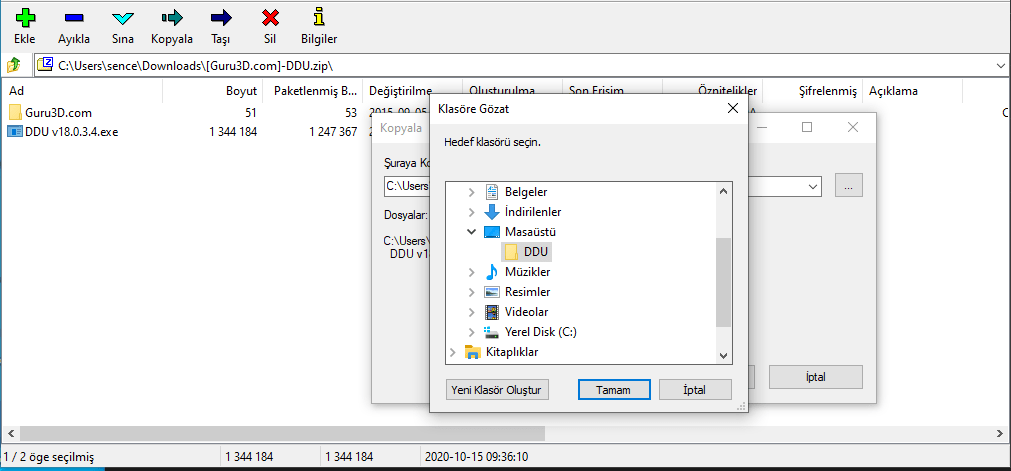Collapse the Masaüstü tree node
The image size is (1011, 471).
click(471, 232)
